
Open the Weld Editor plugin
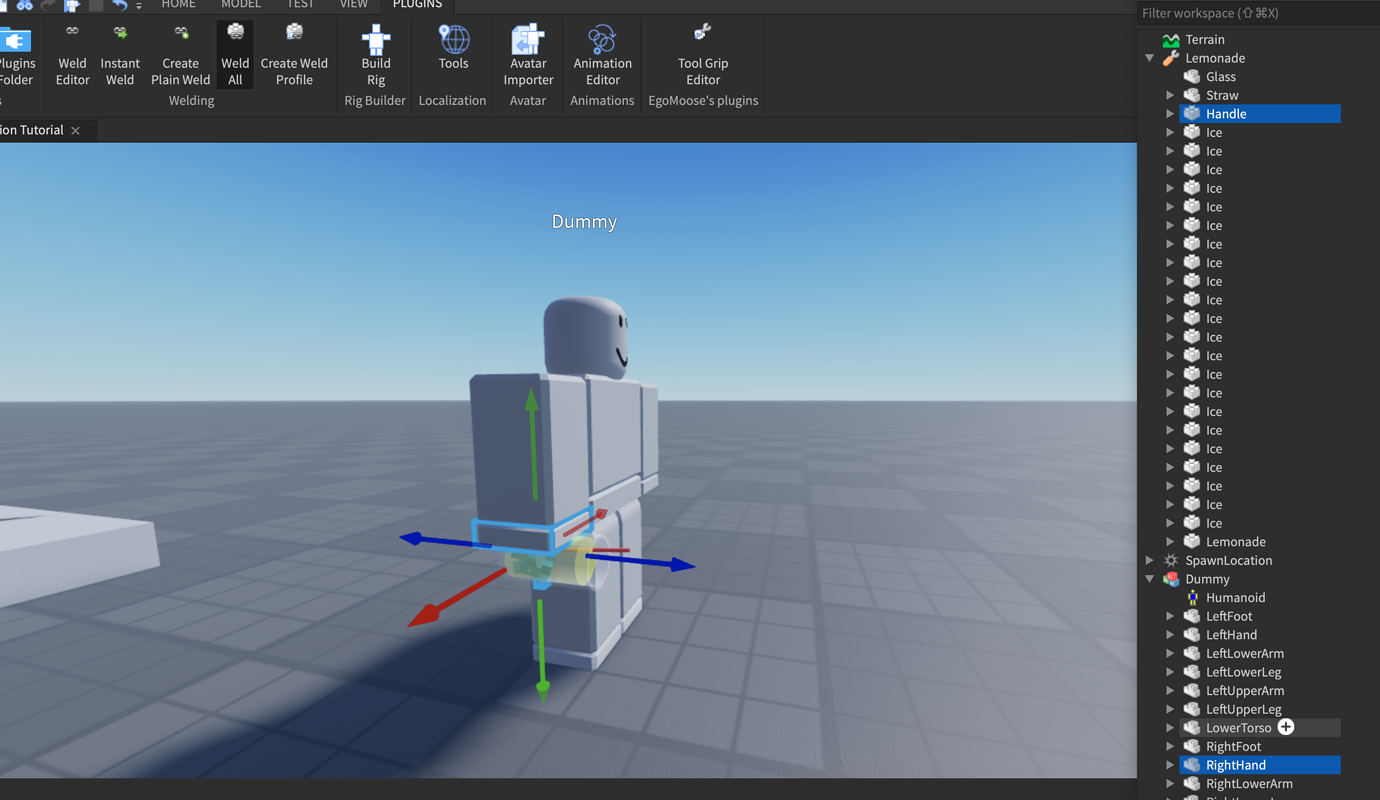[x=72, y=55]
